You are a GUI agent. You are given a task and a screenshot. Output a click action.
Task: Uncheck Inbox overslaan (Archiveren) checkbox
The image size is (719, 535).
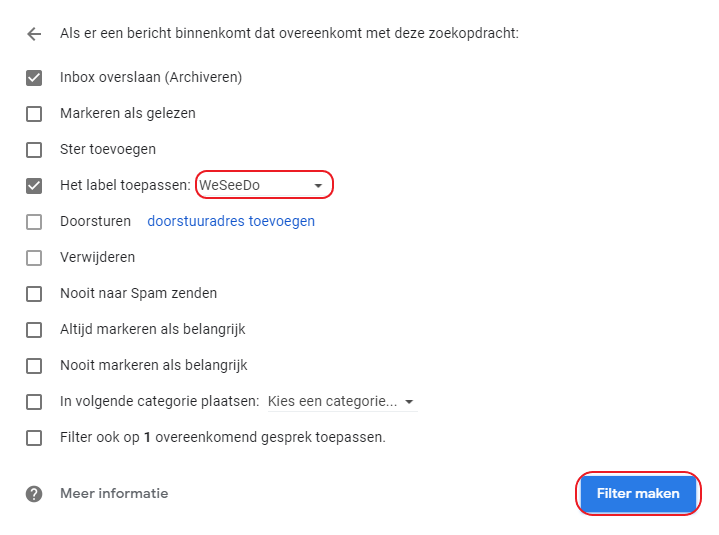[x=34, y=78]
